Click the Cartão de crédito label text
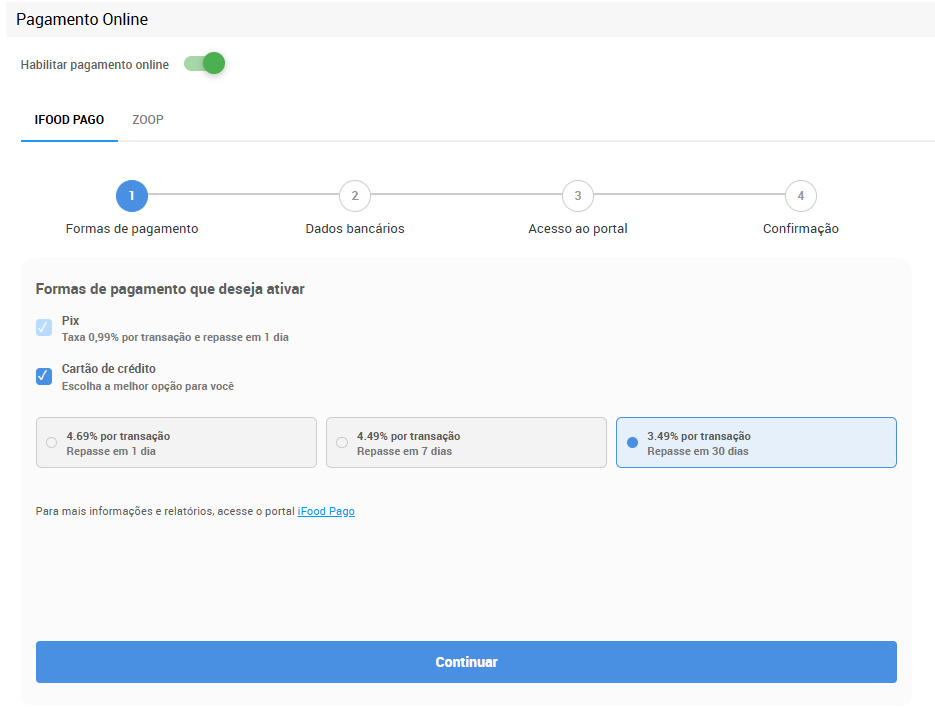 coord(109,369)
